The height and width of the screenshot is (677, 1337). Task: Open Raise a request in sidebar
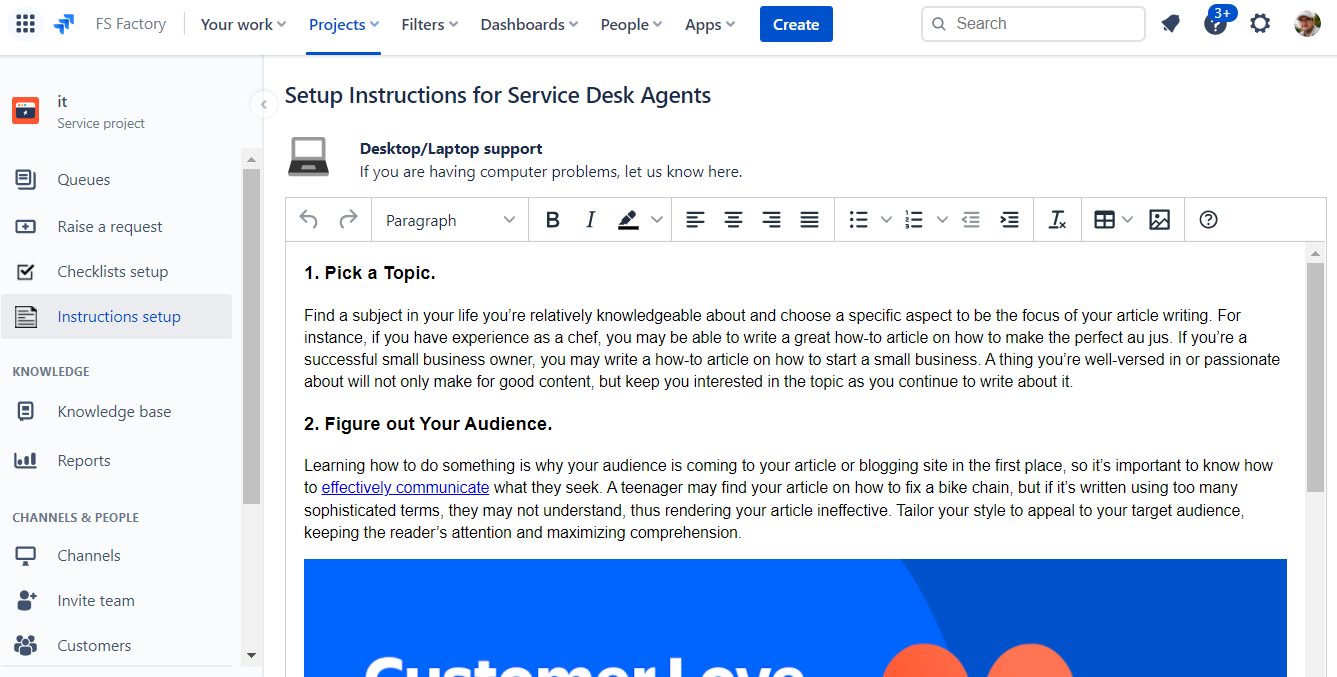[x=117, y=227]
